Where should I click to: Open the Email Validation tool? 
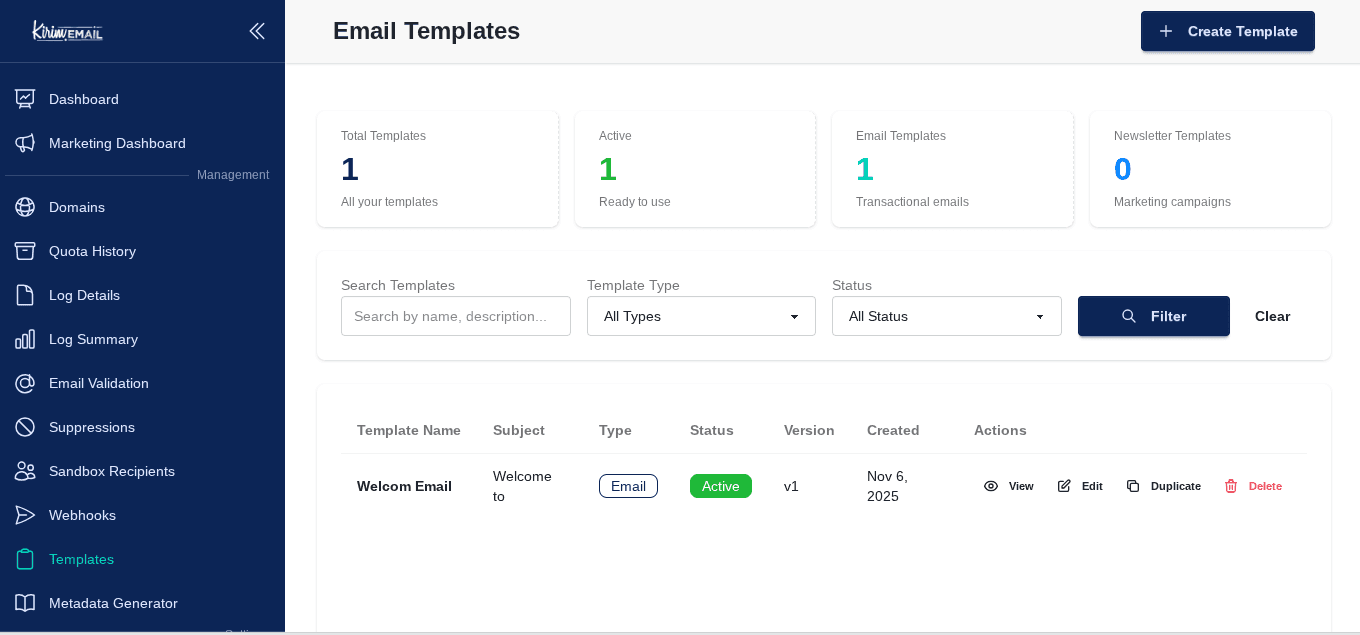point(98,383)
